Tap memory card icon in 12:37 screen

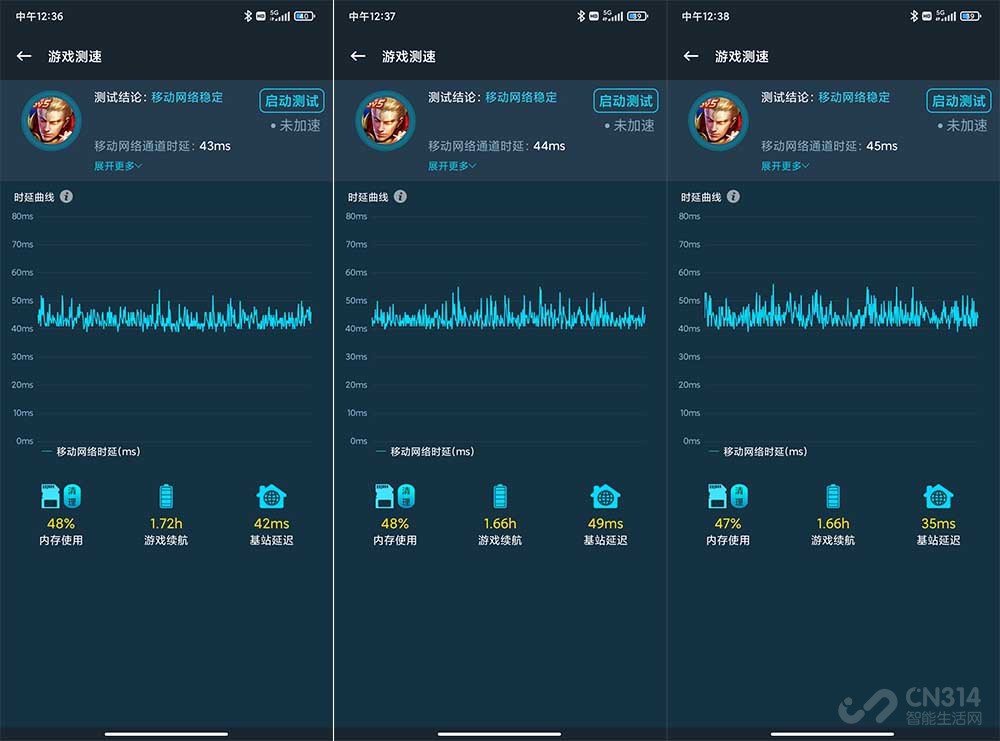click(385, 496)
